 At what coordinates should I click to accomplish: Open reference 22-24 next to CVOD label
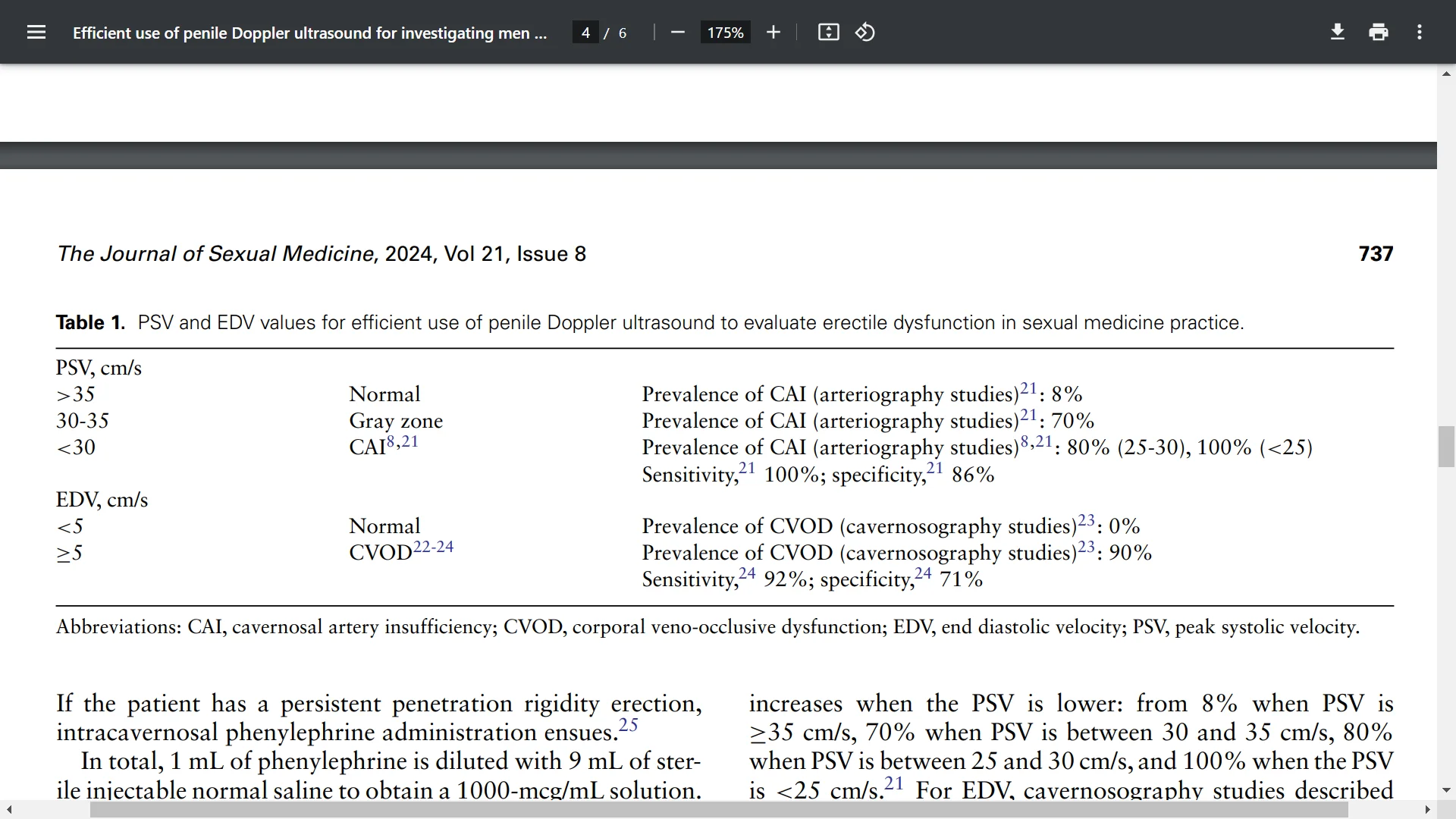pos(434,547)
